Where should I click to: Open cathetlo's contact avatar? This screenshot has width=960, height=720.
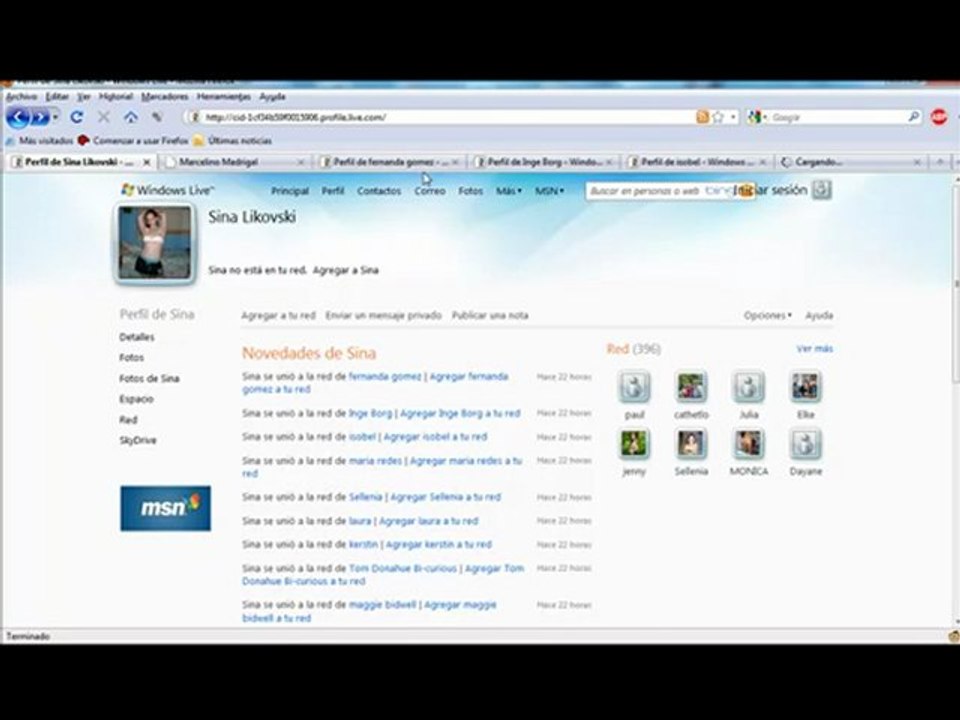click(691, 387)
